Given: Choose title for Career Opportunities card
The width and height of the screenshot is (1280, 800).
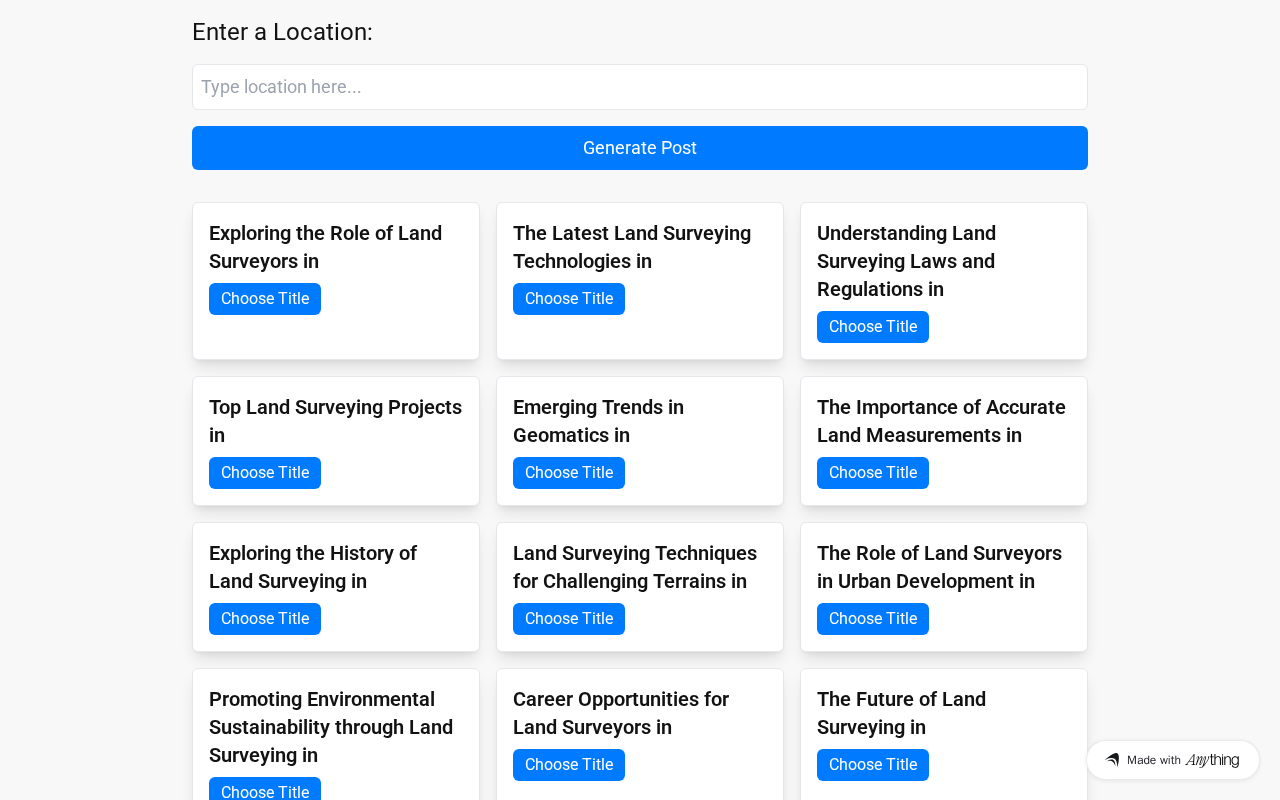Looking at the screenshot, I should tap(569, 765).
